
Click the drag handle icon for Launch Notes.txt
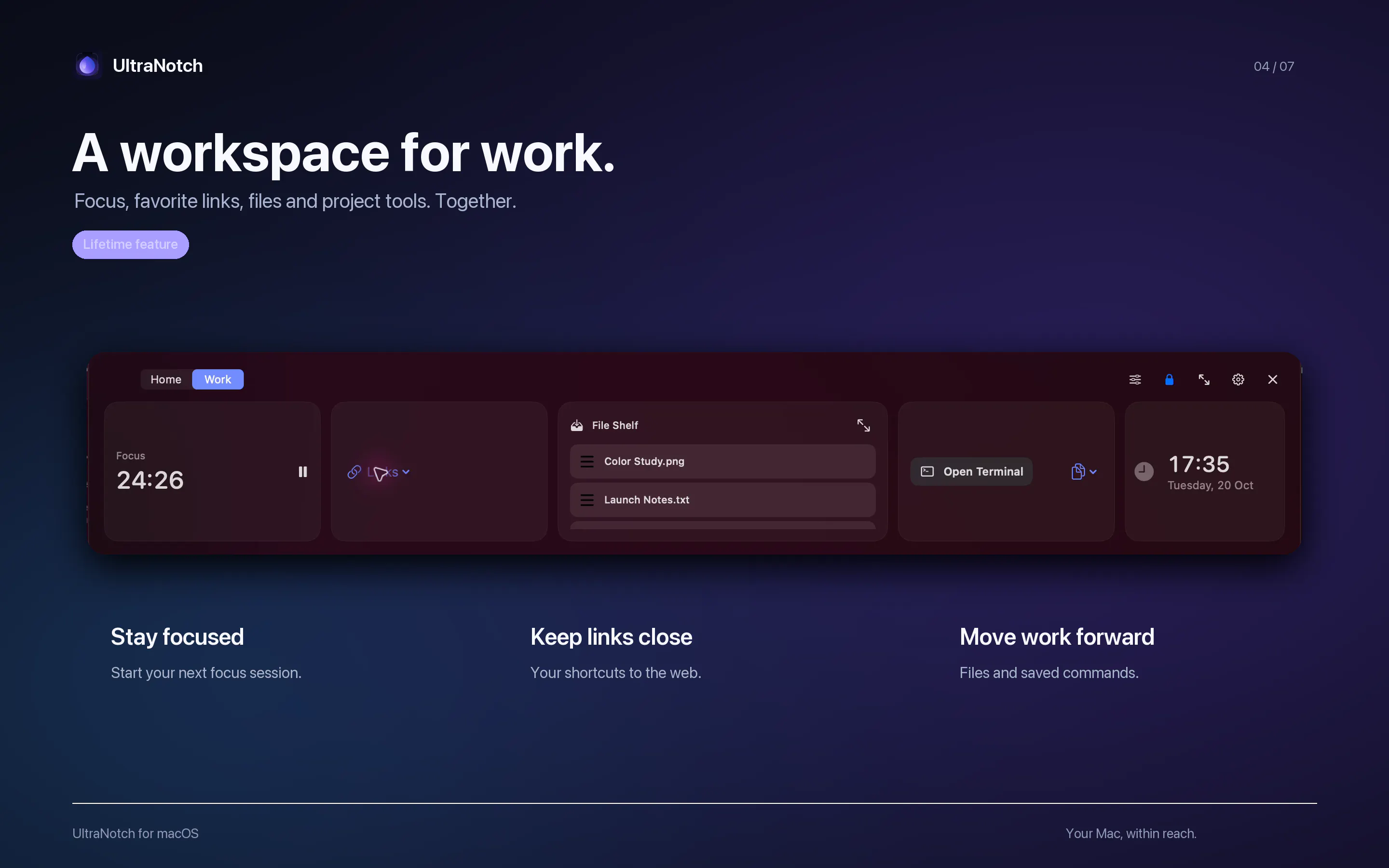[586, 500]
